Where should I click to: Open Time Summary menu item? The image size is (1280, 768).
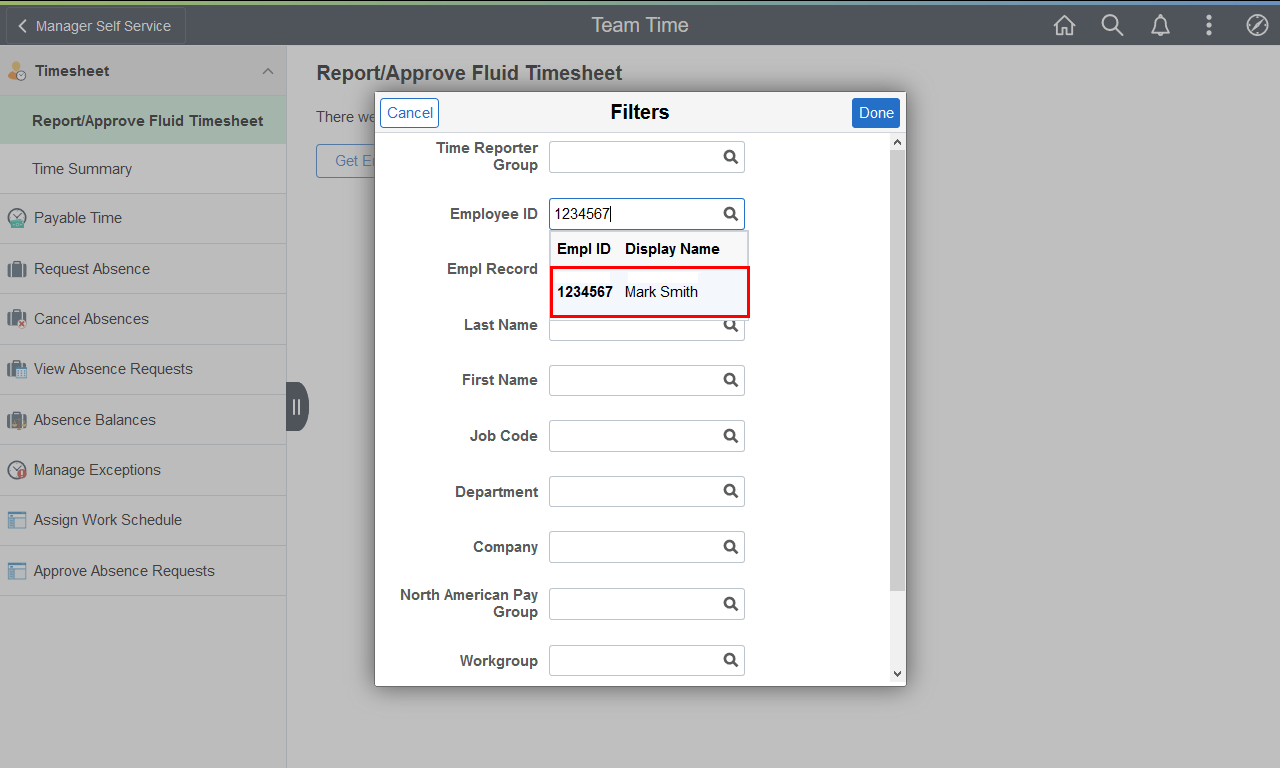[143, 169]
